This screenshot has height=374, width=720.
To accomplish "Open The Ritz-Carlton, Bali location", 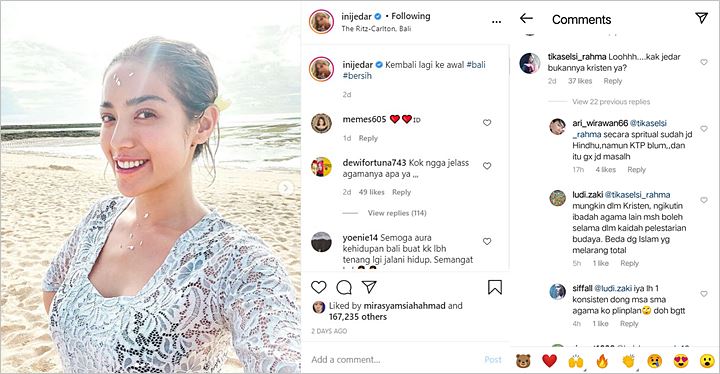I will pyautogui.click(x=376, y=28).
